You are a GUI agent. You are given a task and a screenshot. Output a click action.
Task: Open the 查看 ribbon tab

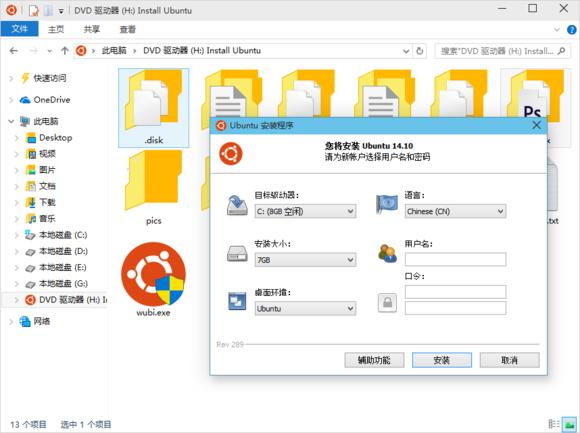point(128,29)
